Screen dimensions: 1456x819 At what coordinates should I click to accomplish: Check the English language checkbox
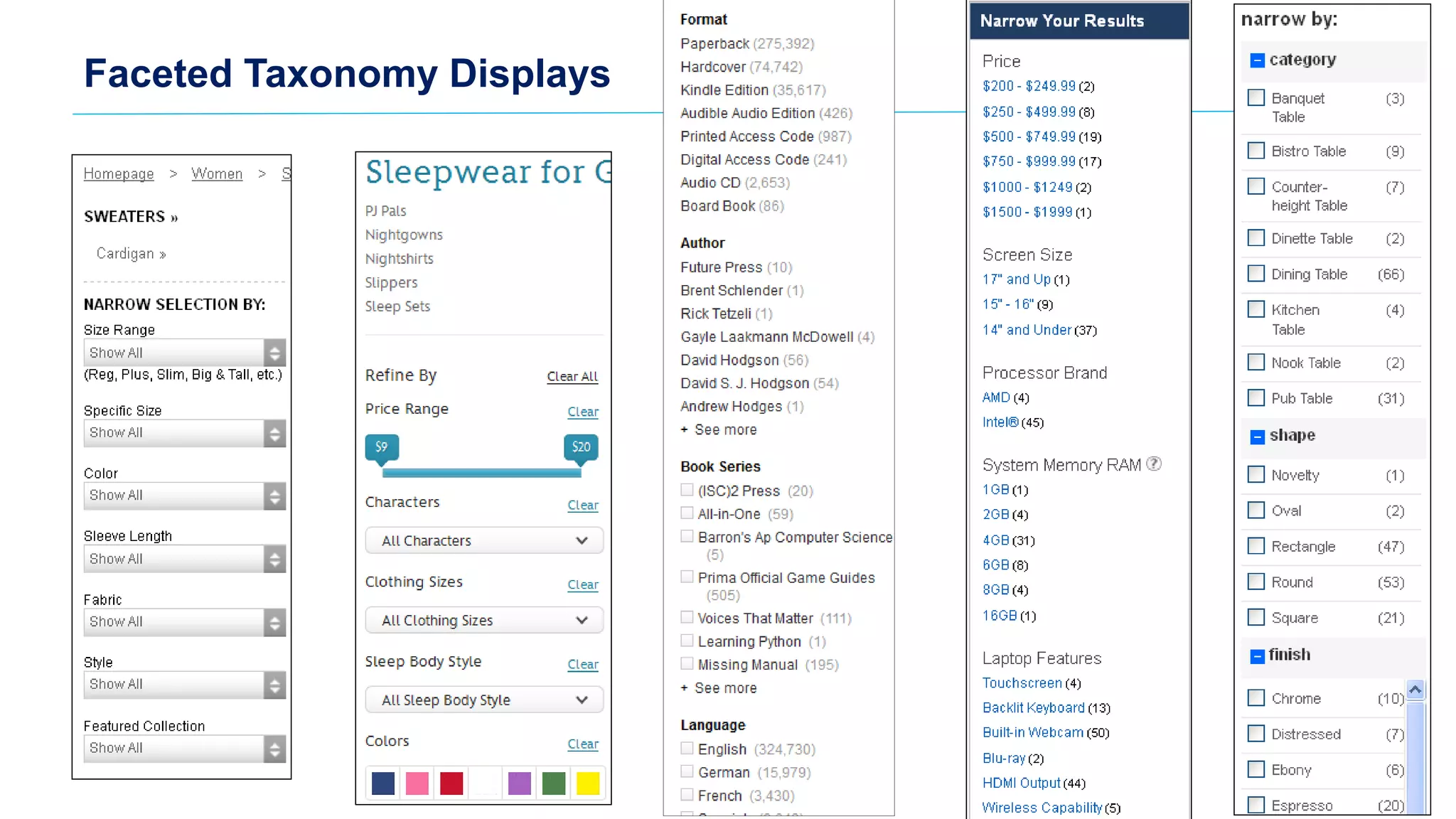tap(687, 748)
